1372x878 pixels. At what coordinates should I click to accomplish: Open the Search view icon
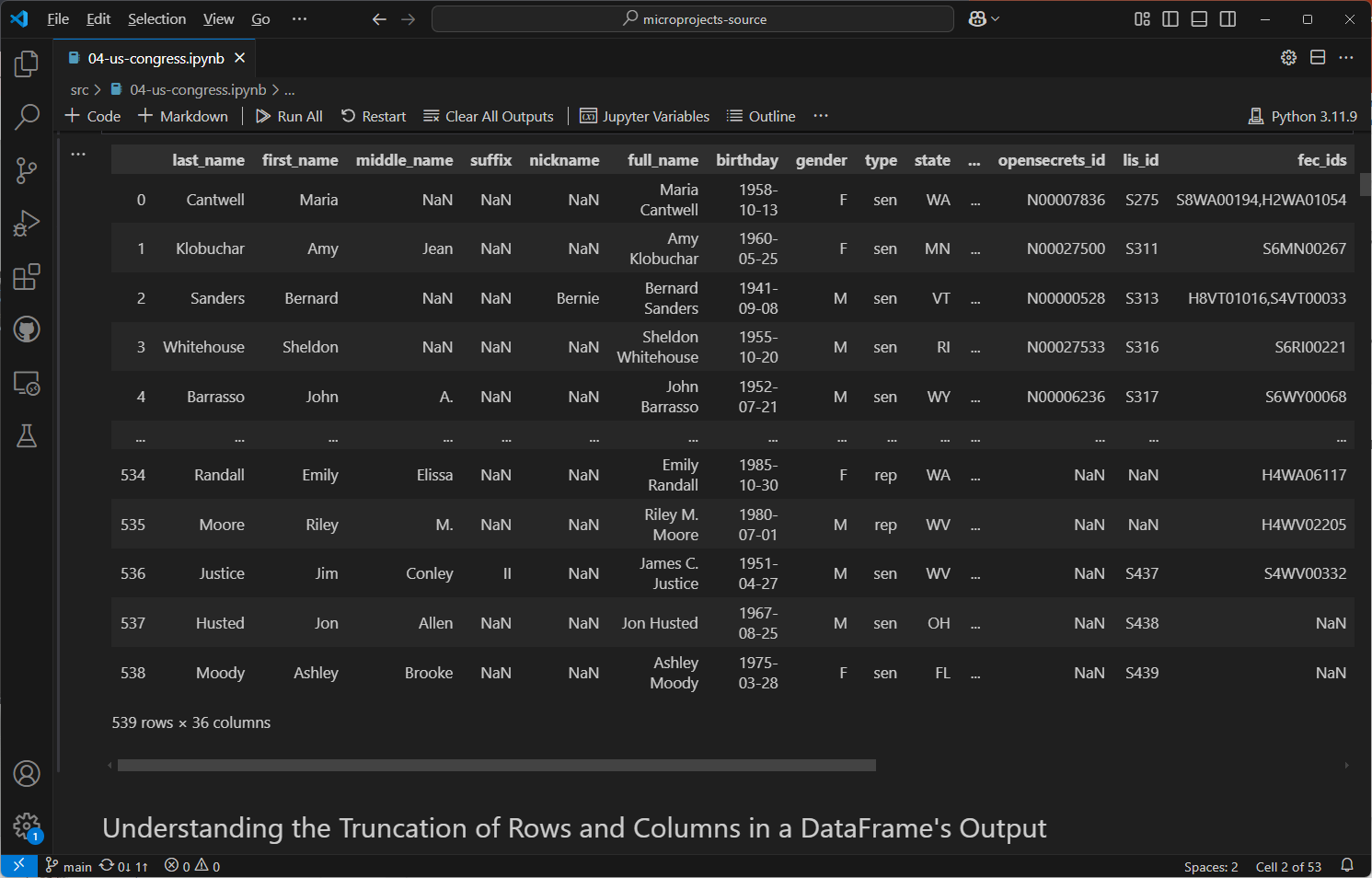27,117
